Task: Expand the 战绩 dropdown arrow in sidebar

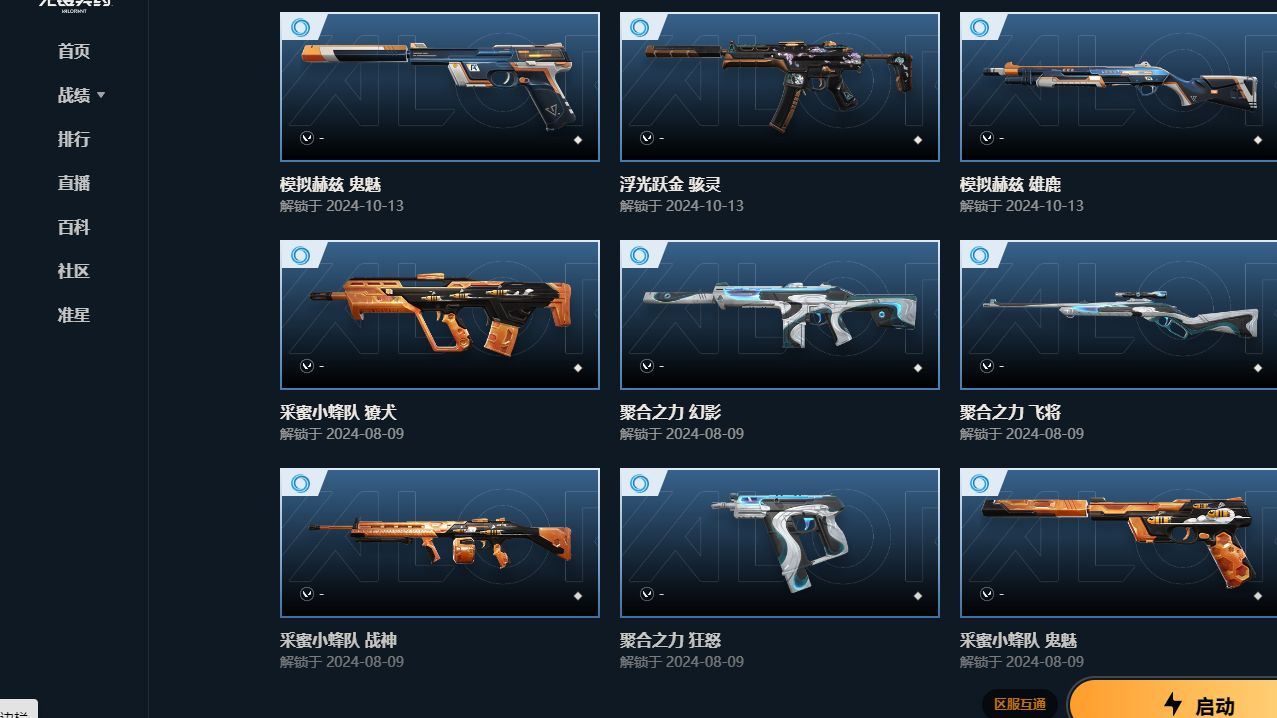Action: point(101,95)
